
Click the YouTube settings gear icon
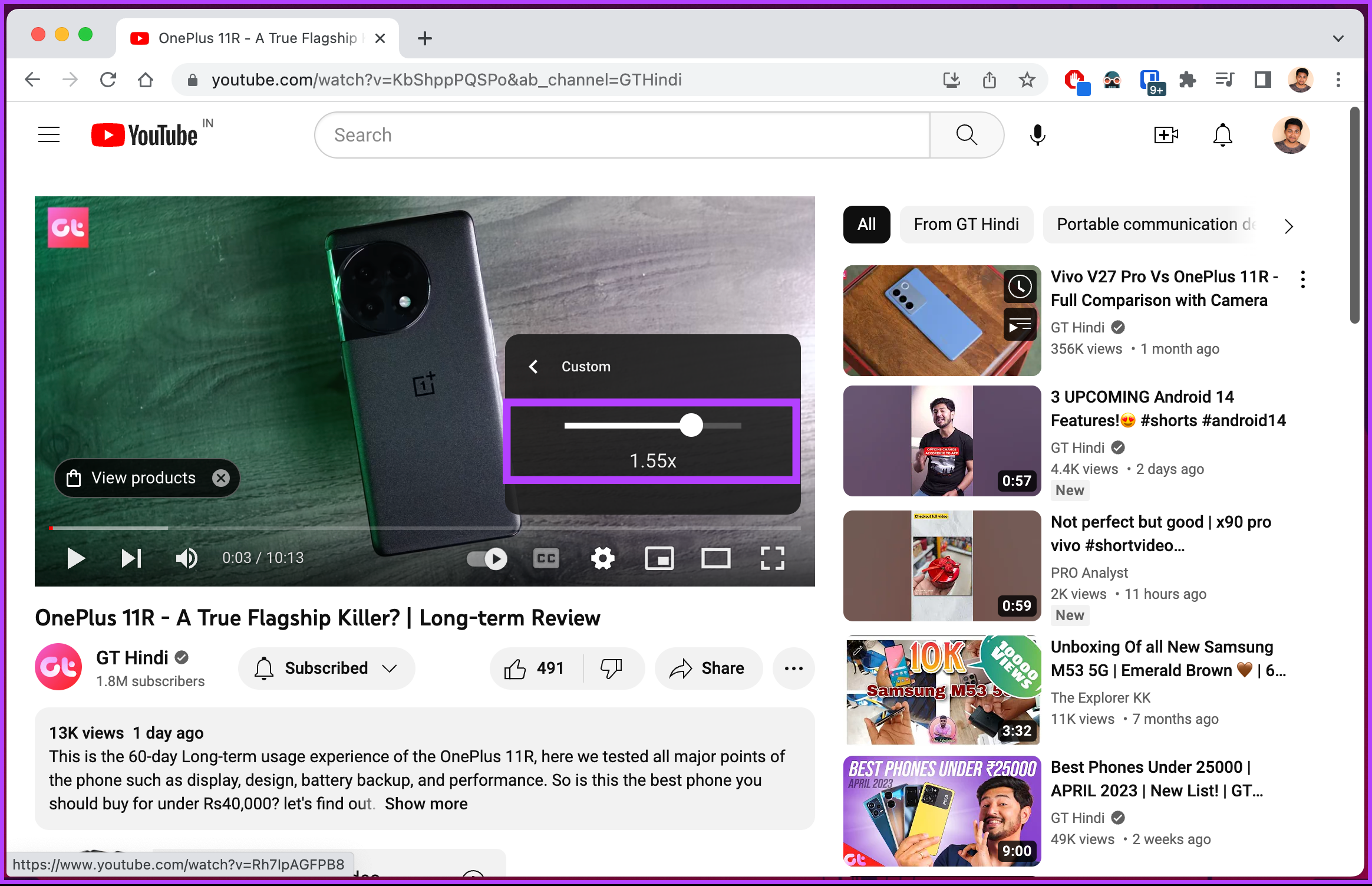coord(602,558)
